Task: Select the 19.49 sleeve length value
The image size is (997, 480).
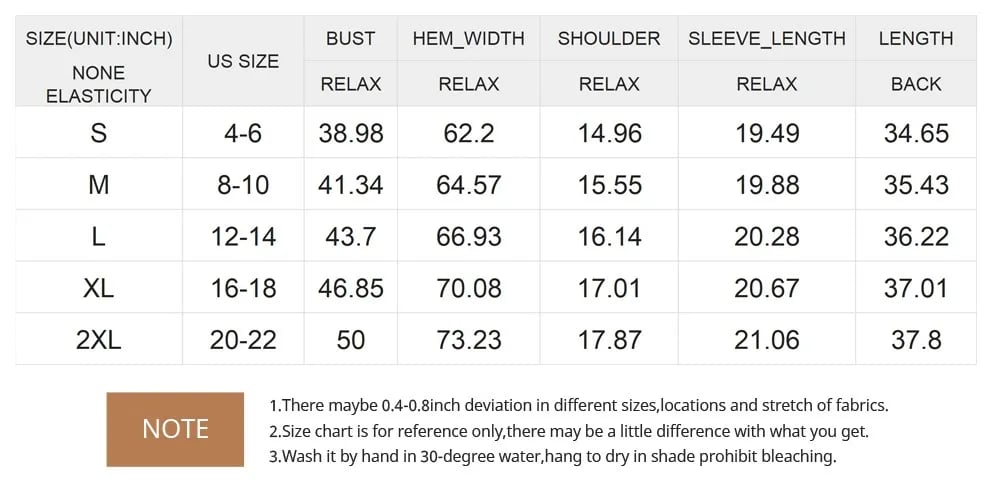Action: point(766,133)
